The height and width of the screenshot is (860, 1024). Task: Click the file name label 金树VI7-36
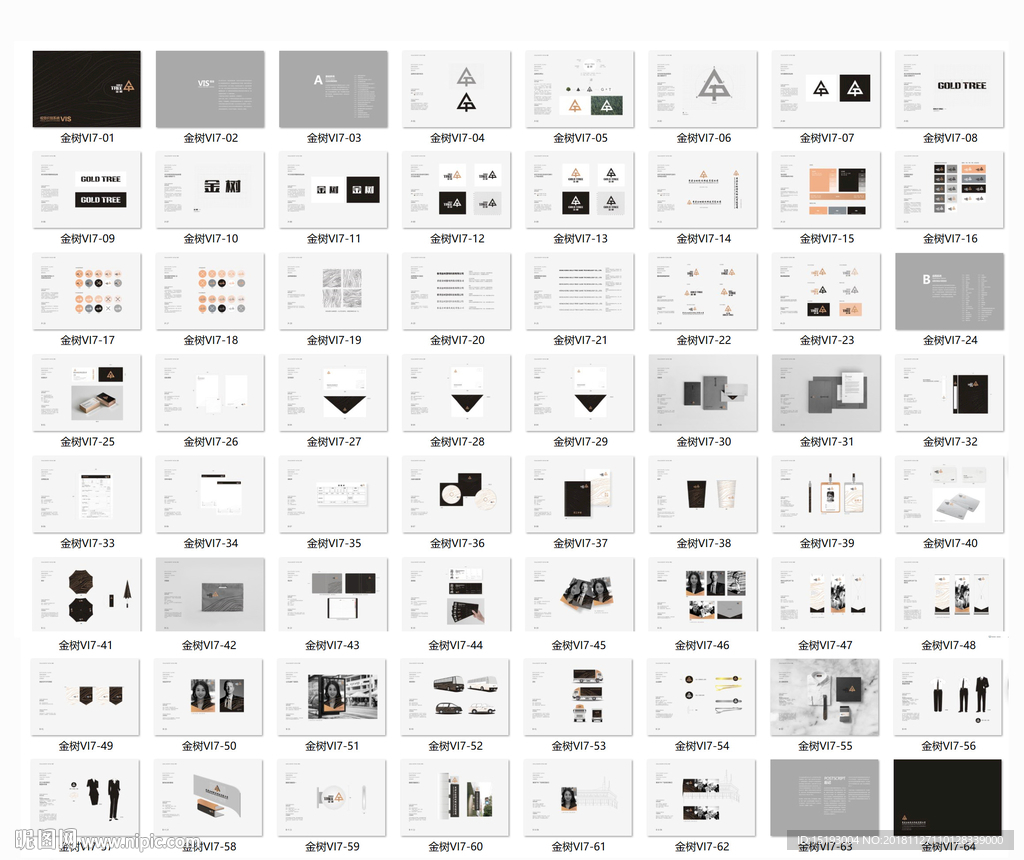(456, 543)
